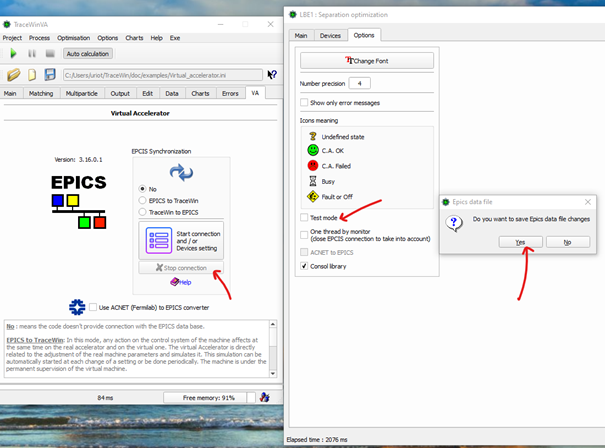Pause calculation in TraceWinVA toolbar
605x448 pixels.
(32, 54)
